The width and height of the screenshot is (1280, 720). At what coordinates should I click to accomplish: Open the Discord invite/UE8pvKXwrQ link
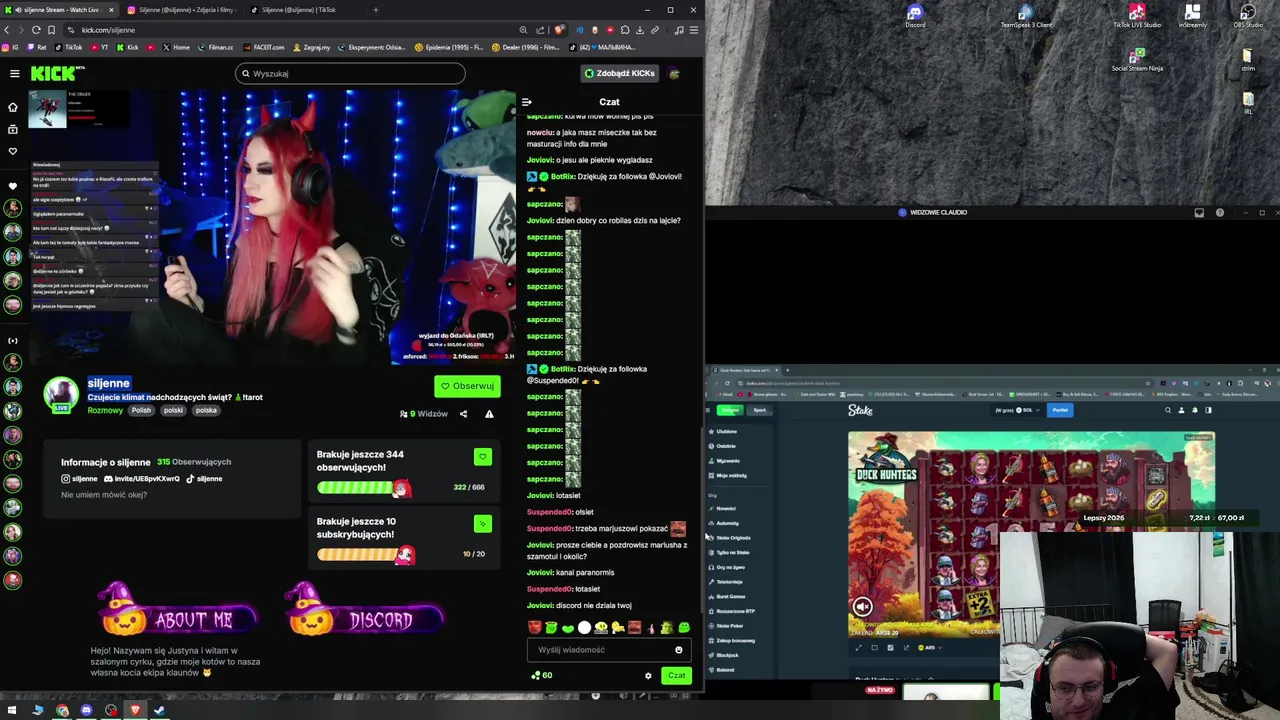click(142, 479)
